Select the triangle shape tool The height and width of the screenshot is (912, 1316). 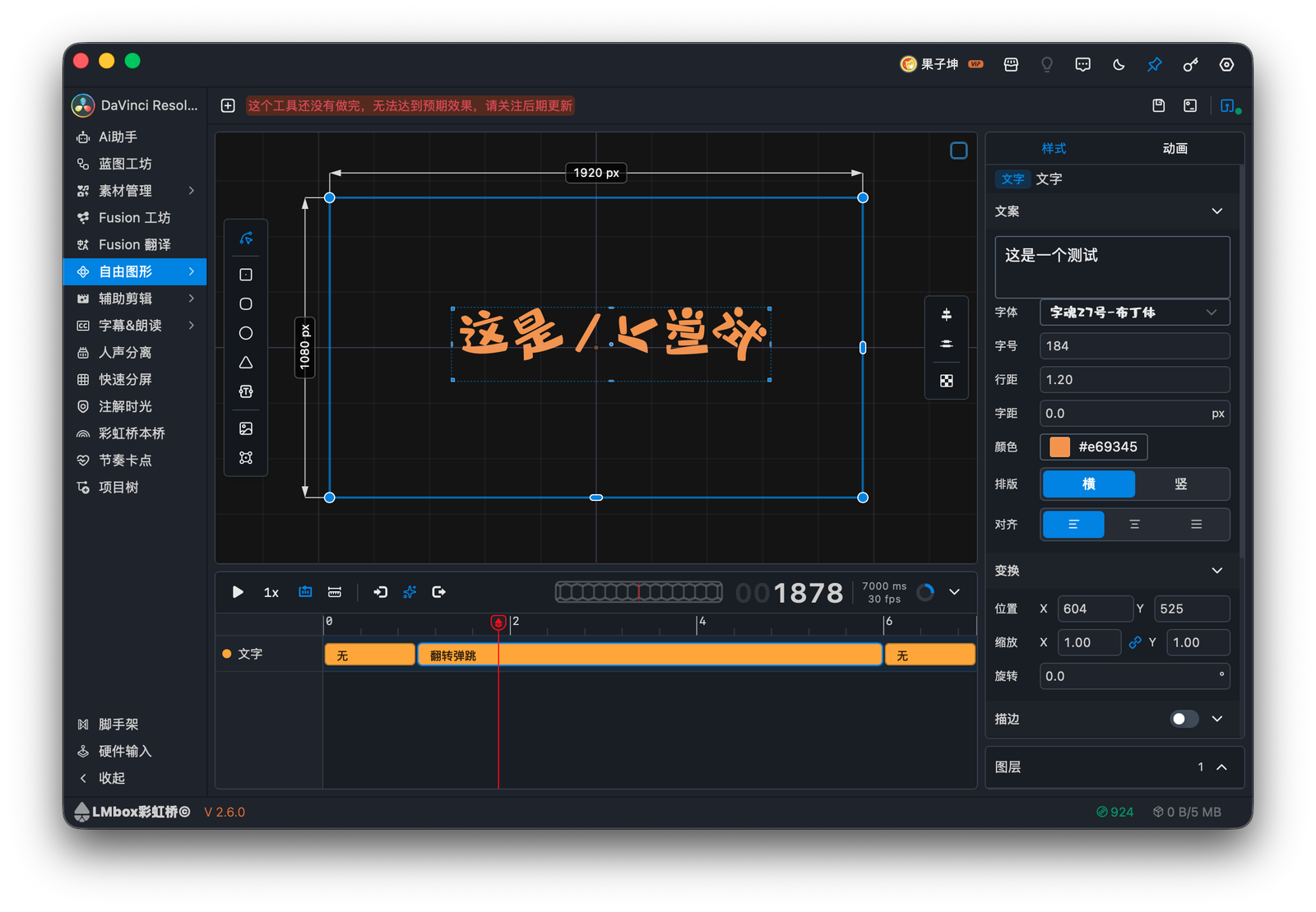(246, 363)
